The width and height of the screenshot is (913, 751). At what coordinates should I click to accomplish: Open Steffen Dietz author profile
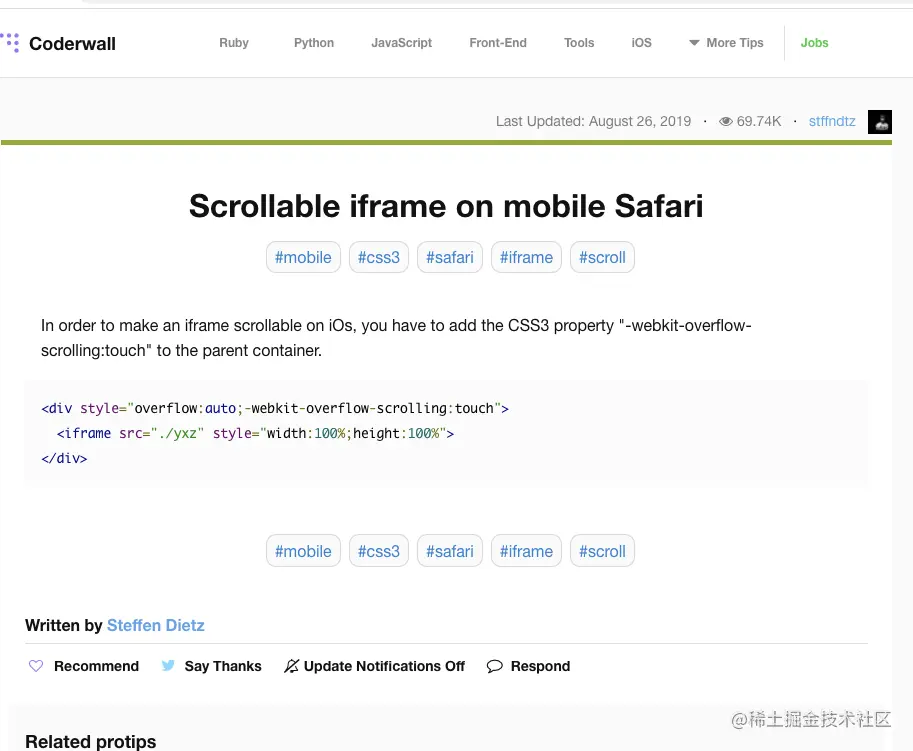click(155, 625)
